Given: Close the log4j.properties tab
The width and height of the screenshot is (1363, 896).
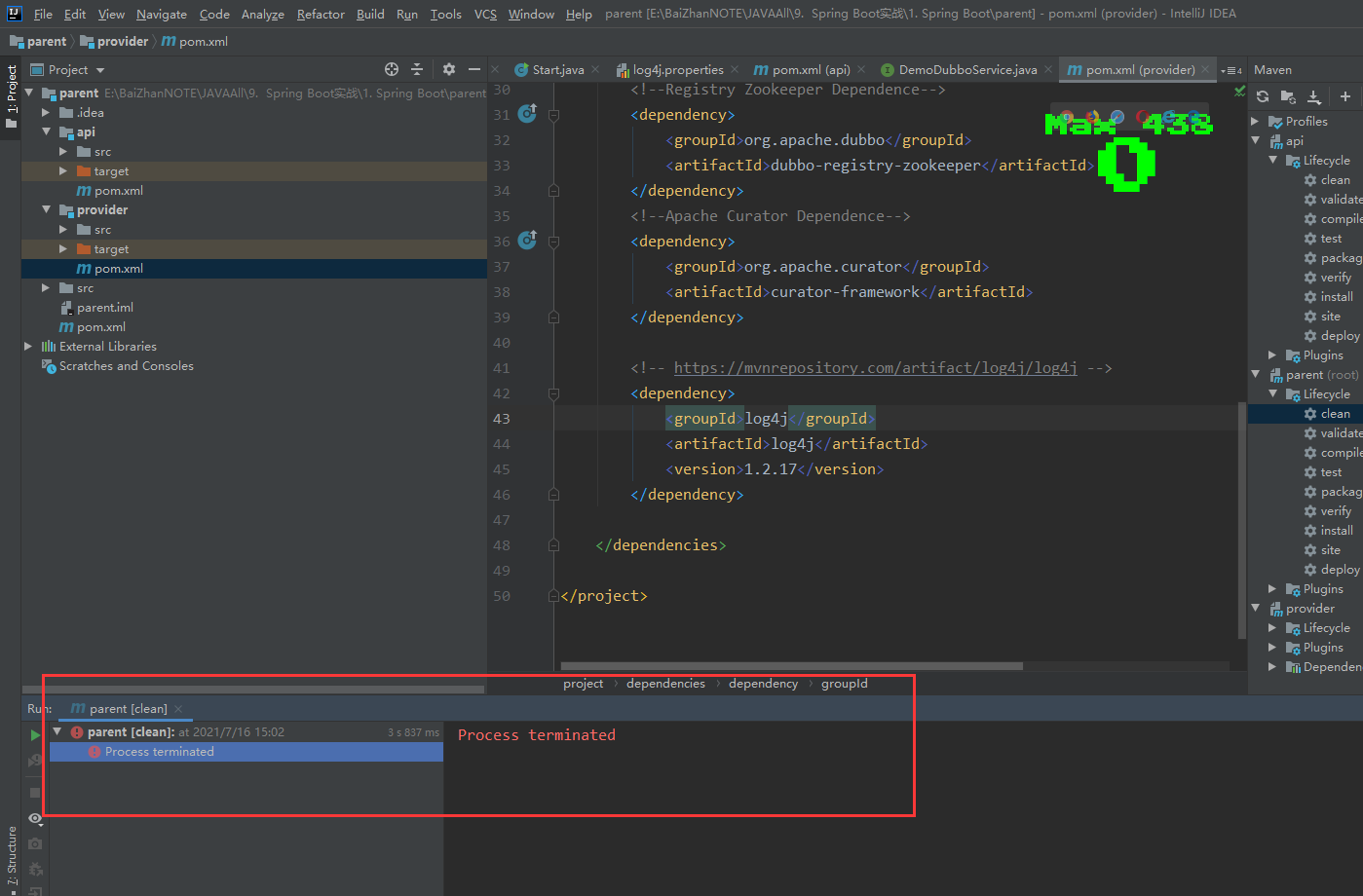Looking at the screenshot, I should (735, 69).
